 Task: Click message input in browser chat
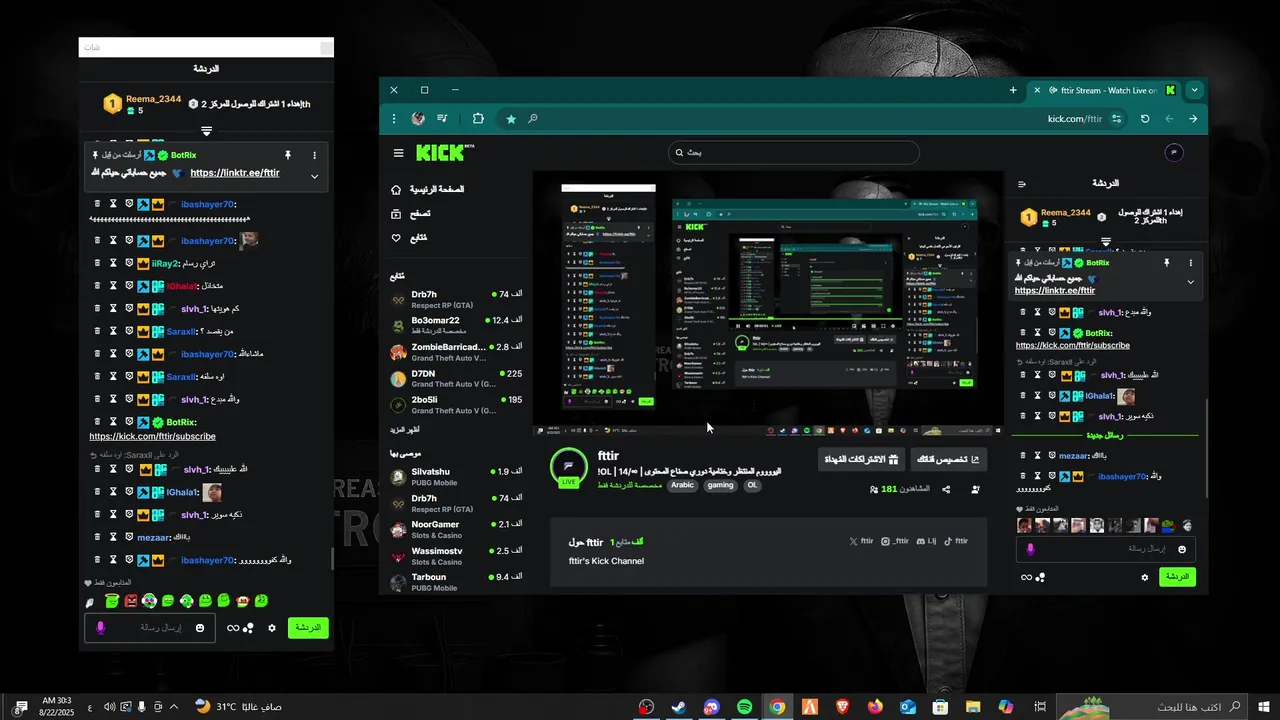click(1105, 549)
